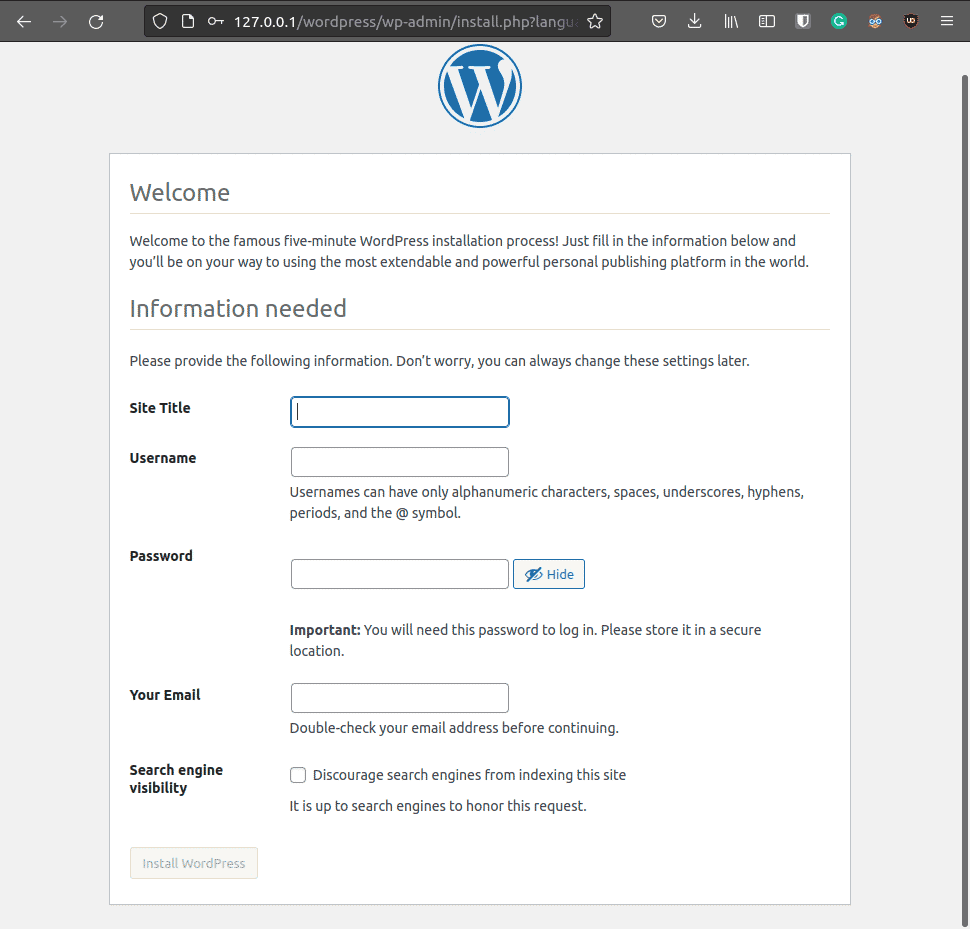This screenshot has width=970, height=929.
Task: Click the Password input field
Action: click(x=400, y=574)
